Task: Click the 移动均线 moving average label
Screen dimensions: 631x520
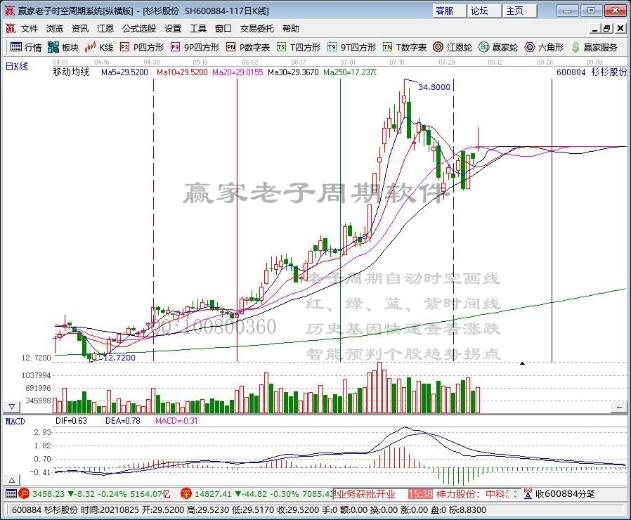Action: 71,72
